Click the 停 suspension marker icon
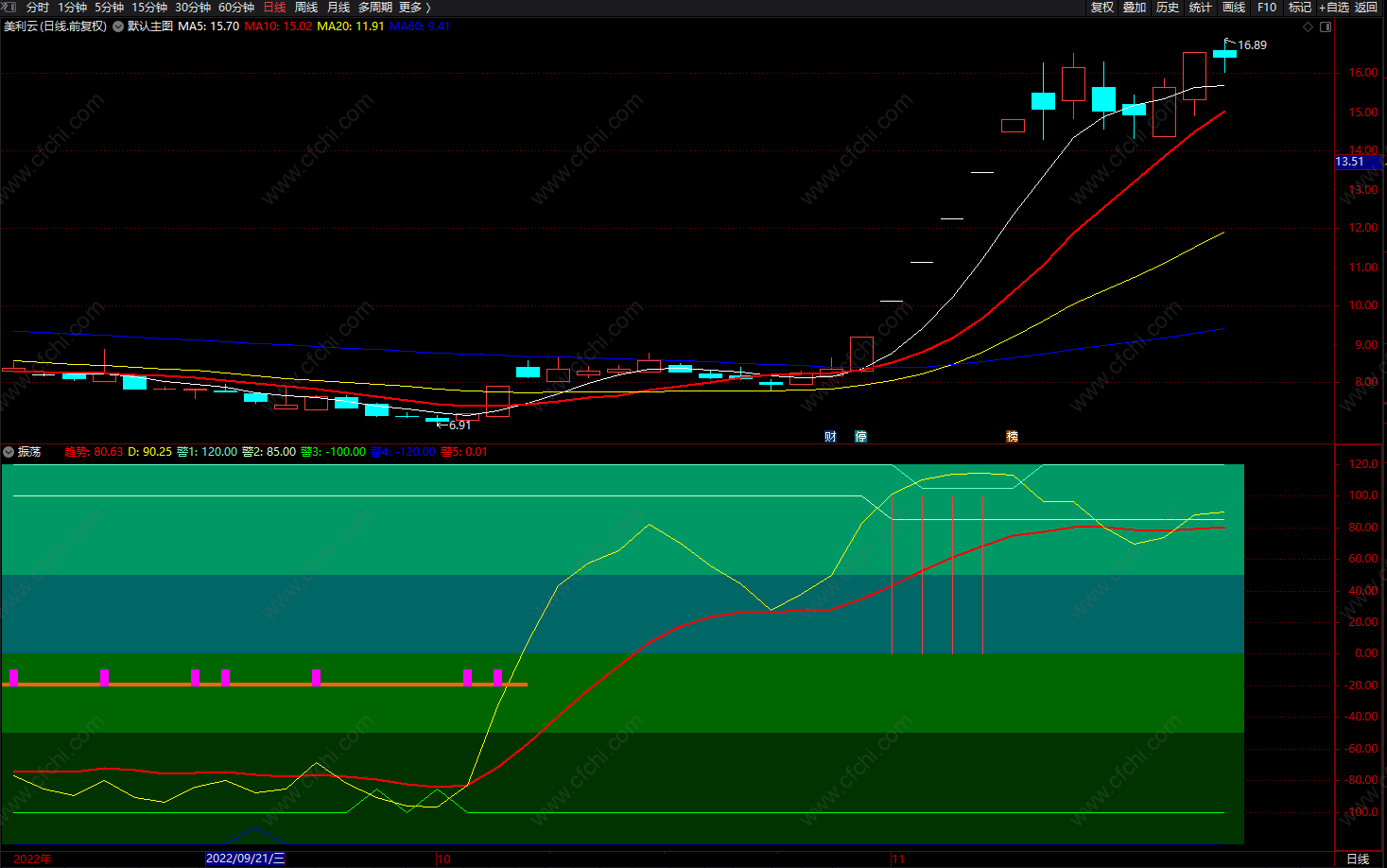The height and width of the screenshot is (868, 1387). pyautogui.click(x=860, y=437)
